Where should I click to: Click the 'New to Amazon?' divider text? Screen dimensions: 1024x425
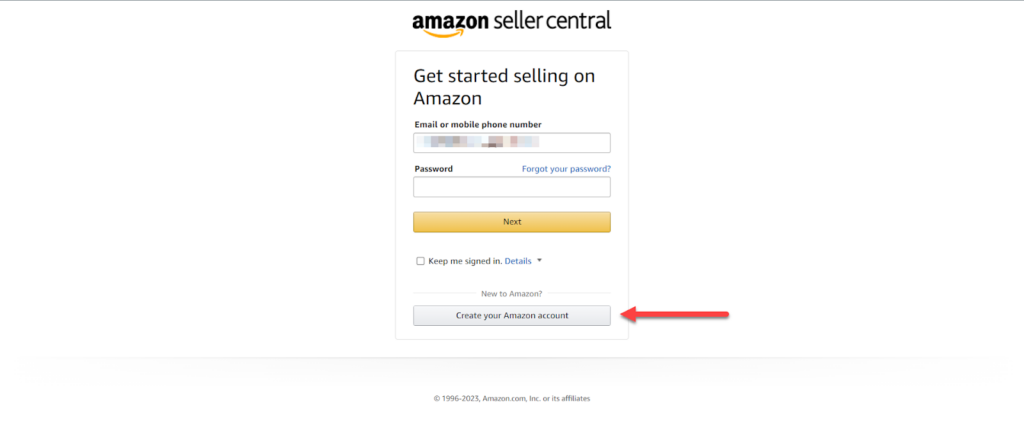pyautogui.click(x=511, y=294)
